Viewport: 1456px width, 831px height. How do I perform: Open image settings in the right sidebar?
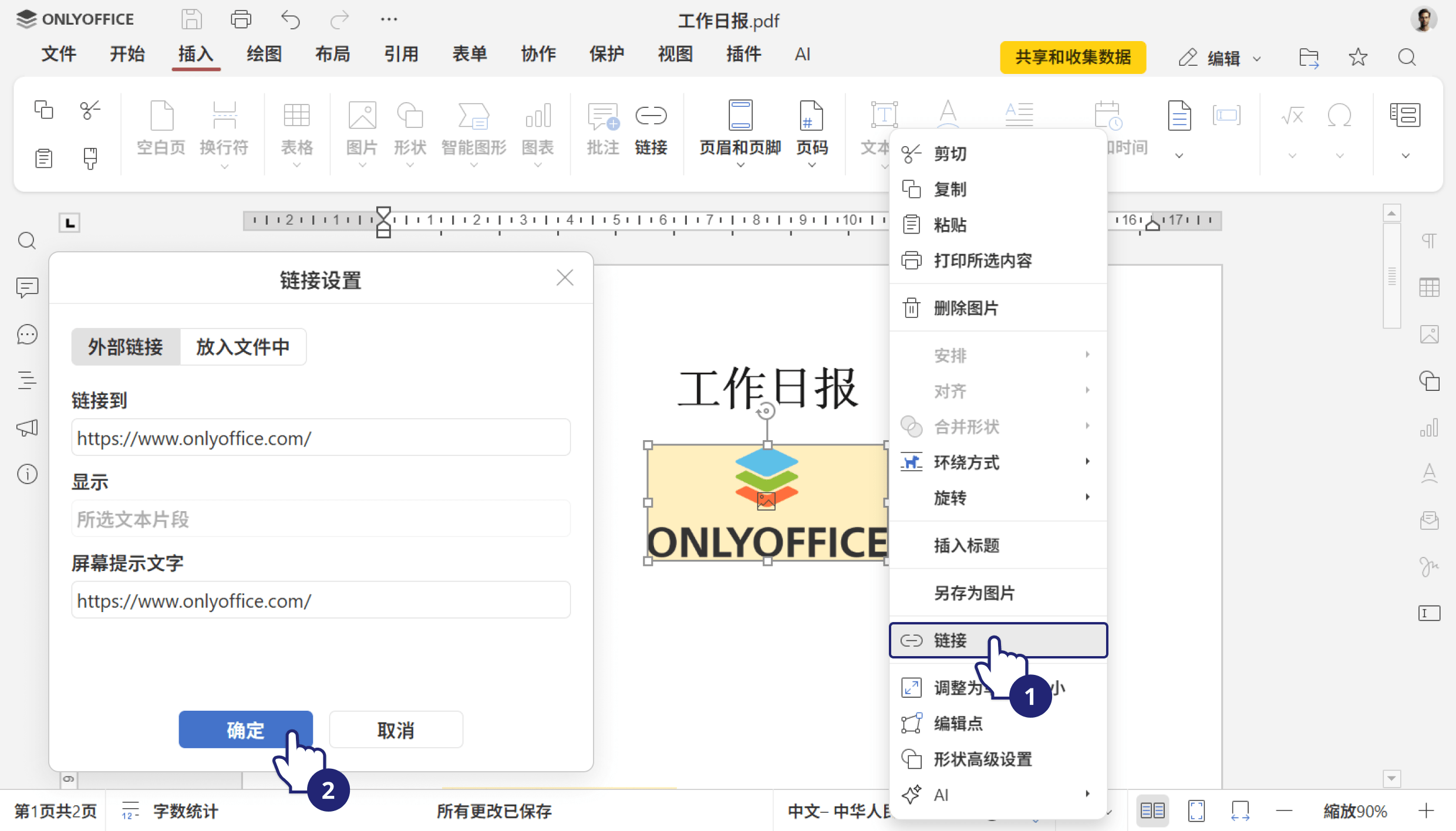1430,334
